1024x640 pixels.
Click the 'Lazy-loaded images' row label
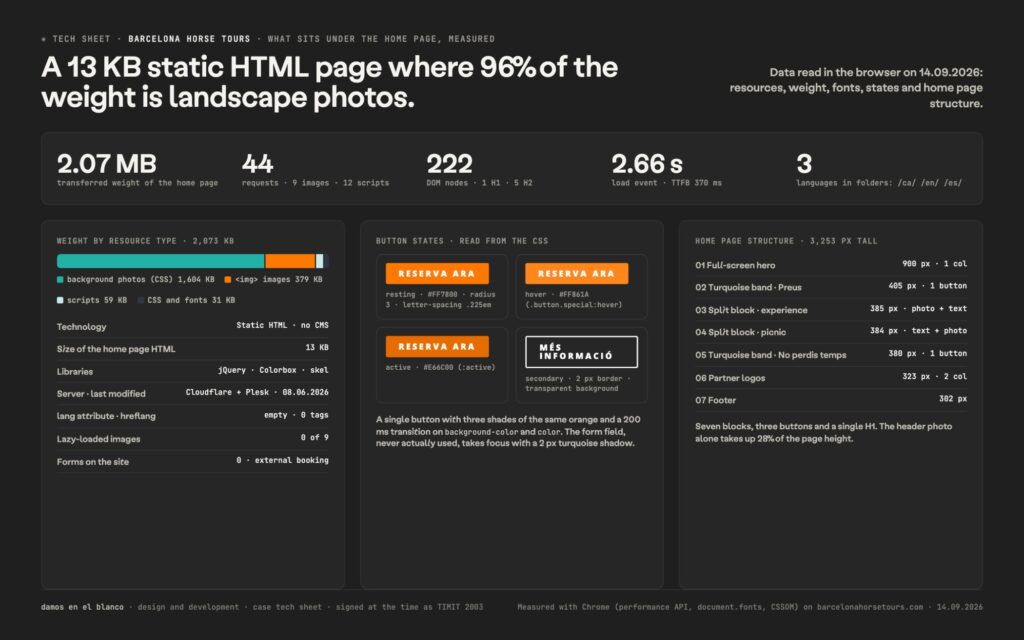[x=99, y=439]
